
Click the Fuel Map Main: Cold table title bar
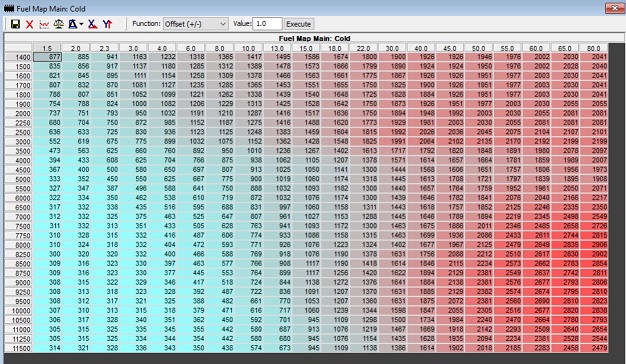314,38
